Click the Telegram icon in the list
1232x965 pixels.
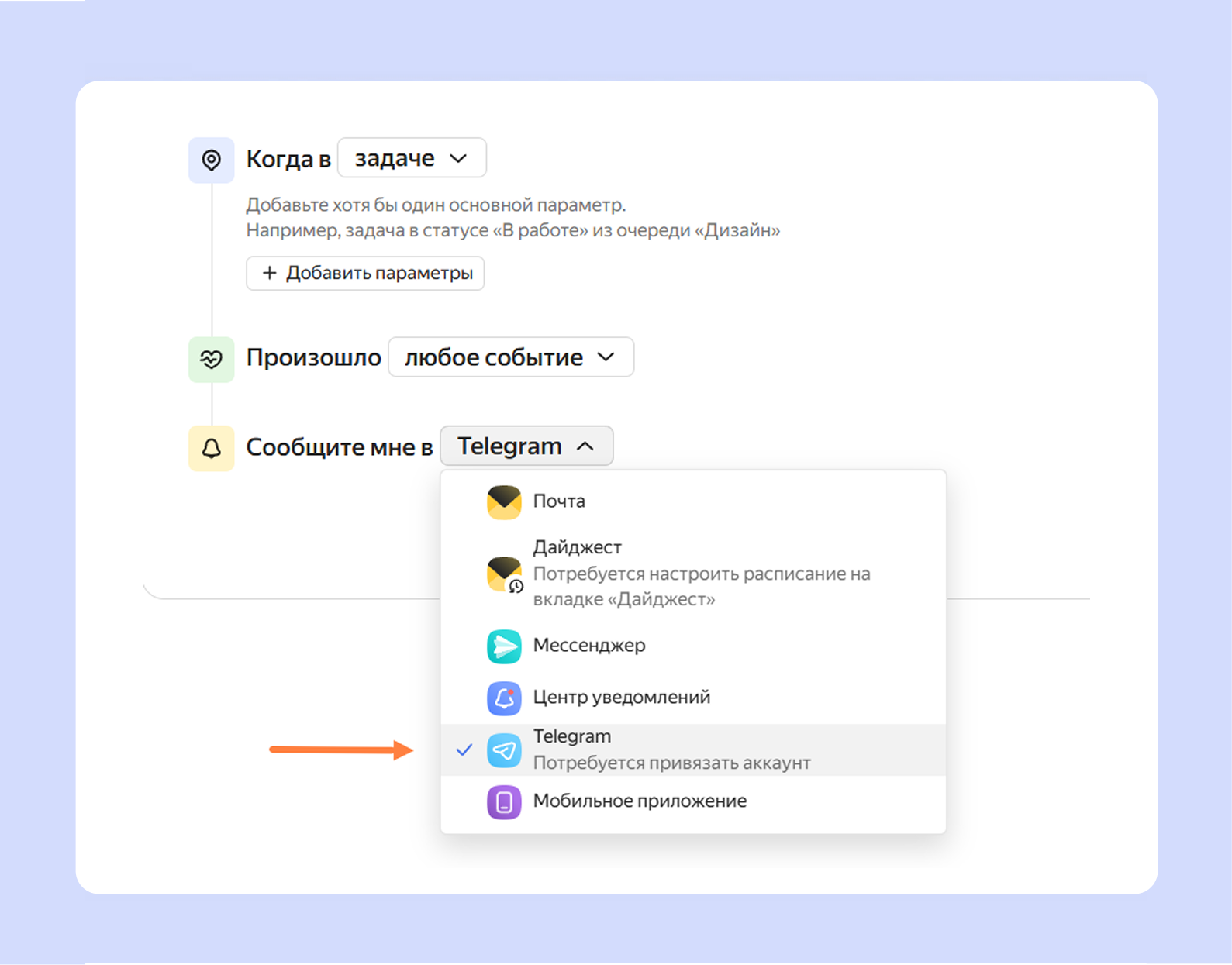click(x=504, y=750)
